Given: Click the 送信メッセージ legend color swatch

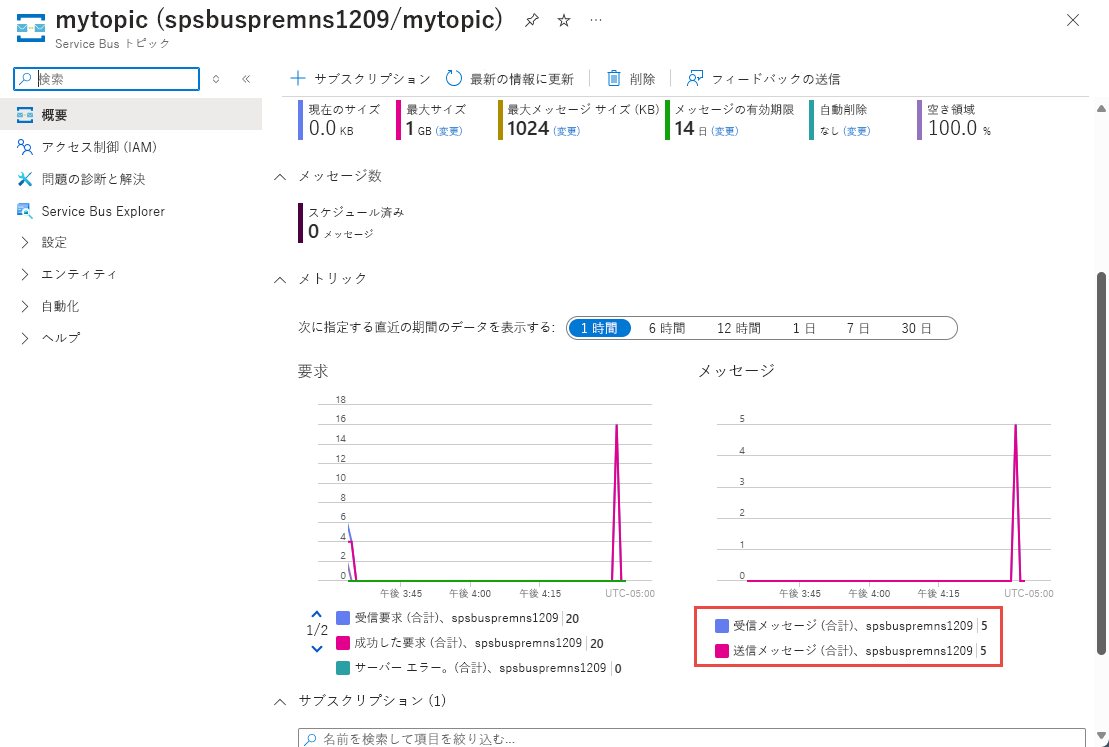Looking at the screenshot, I should click(722, 651).
